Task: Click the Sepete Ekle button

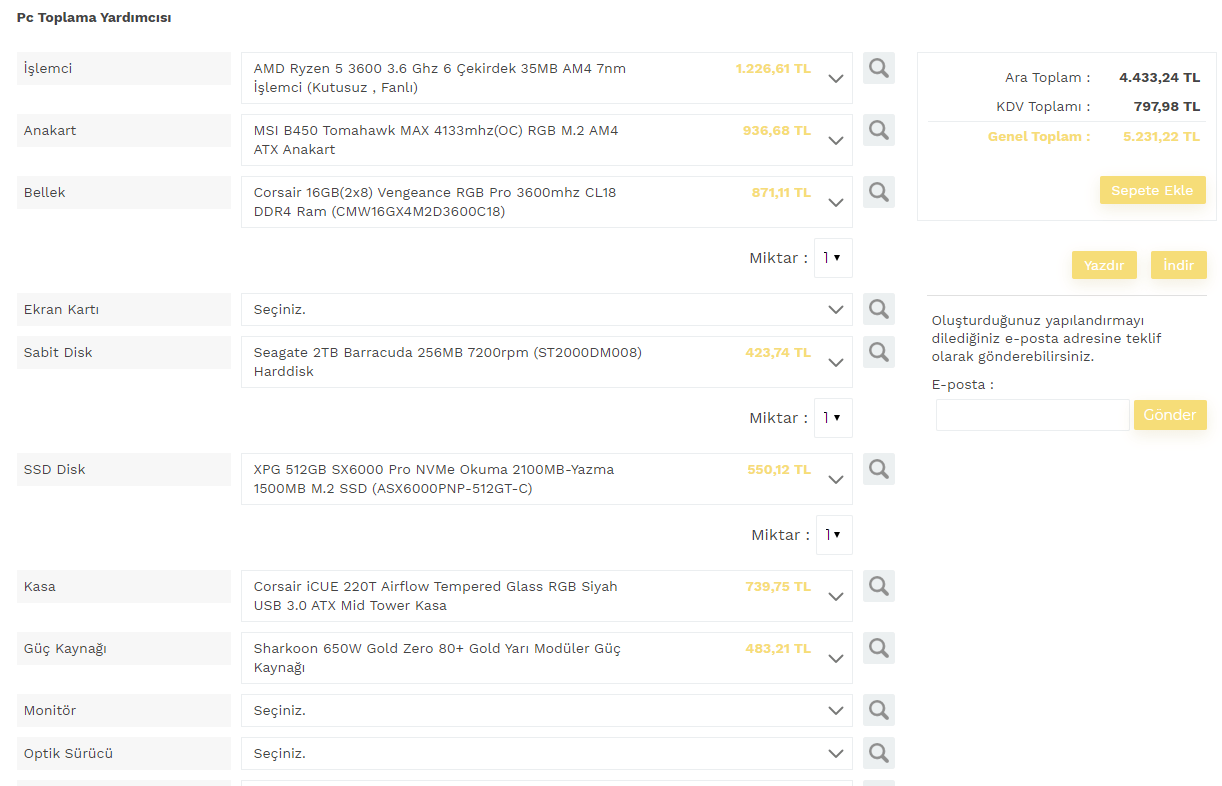Action: tap(1152, 191)
